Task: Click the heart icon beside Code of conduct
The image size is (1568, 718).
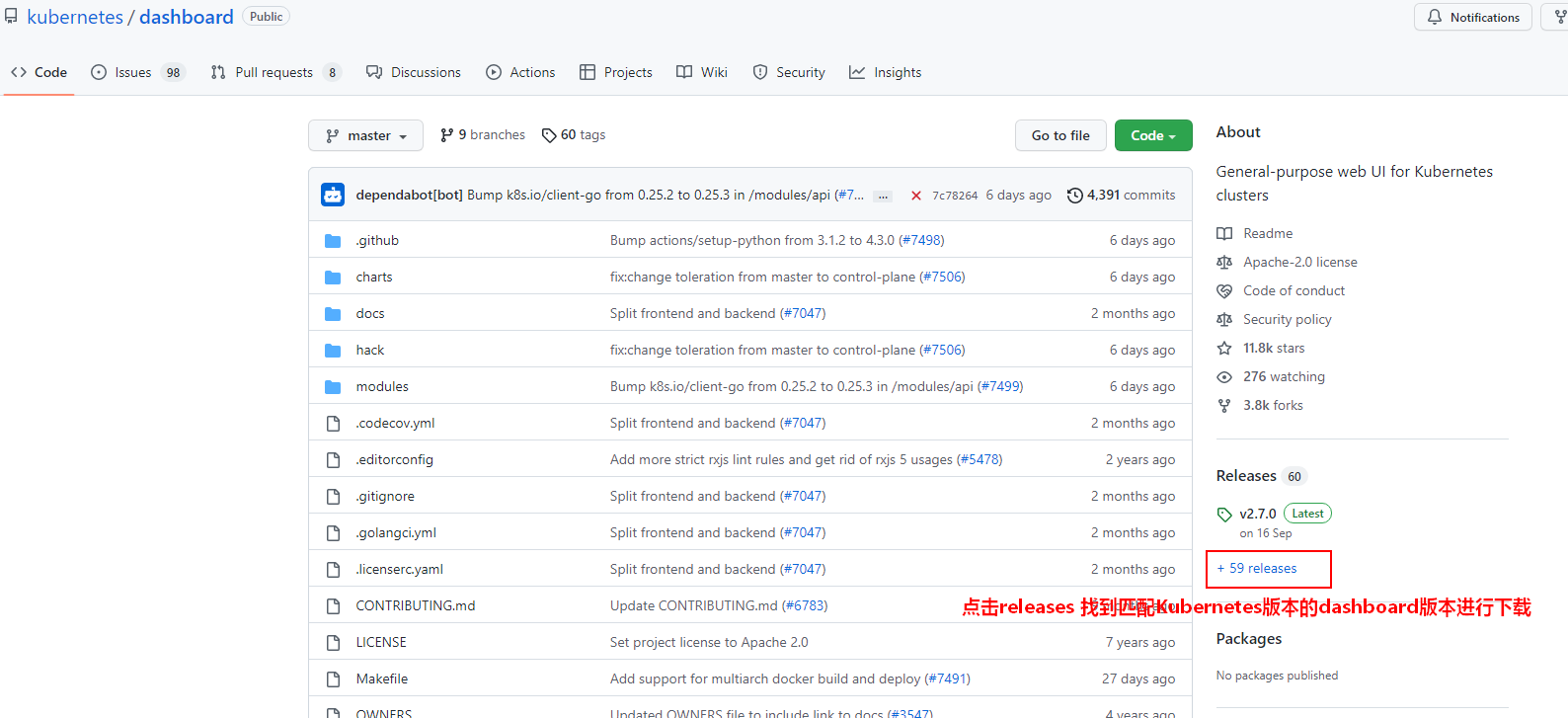Action: 1224,291
